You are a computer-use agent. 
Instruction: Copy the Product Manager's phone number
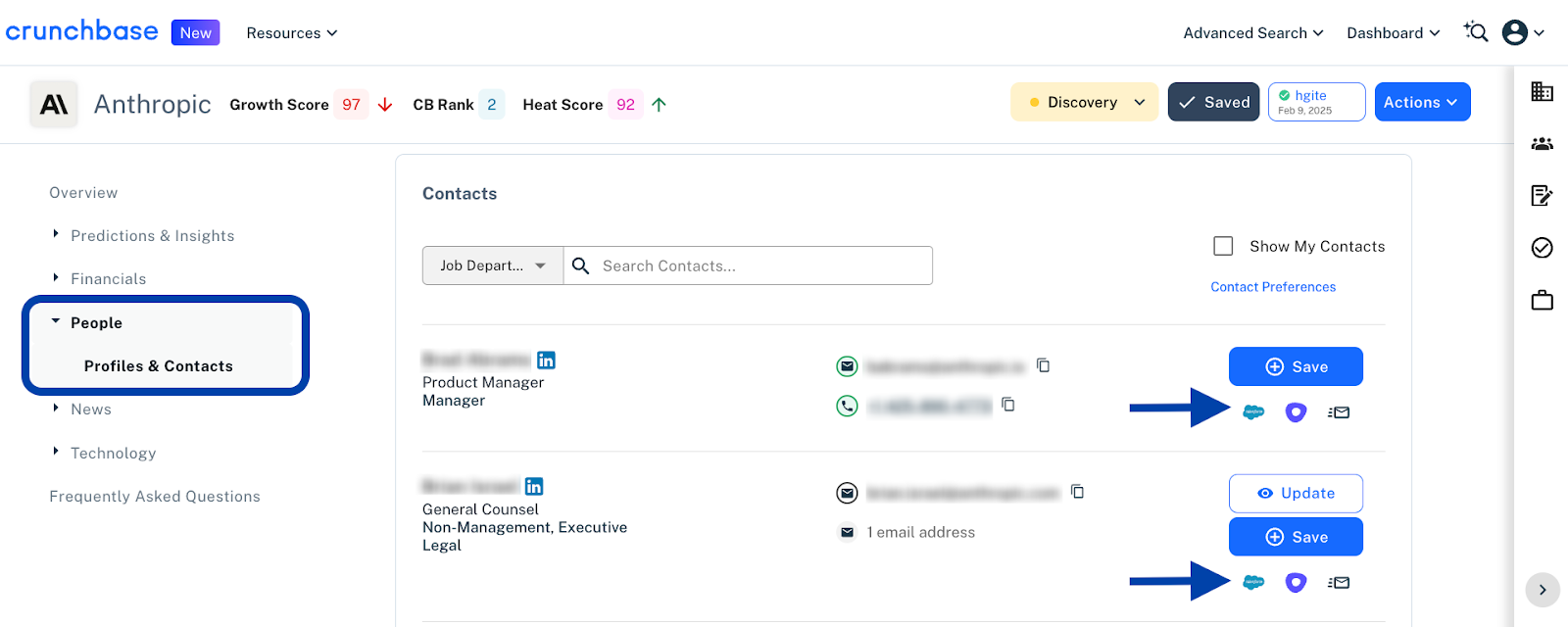click(x=1008, y=405)
